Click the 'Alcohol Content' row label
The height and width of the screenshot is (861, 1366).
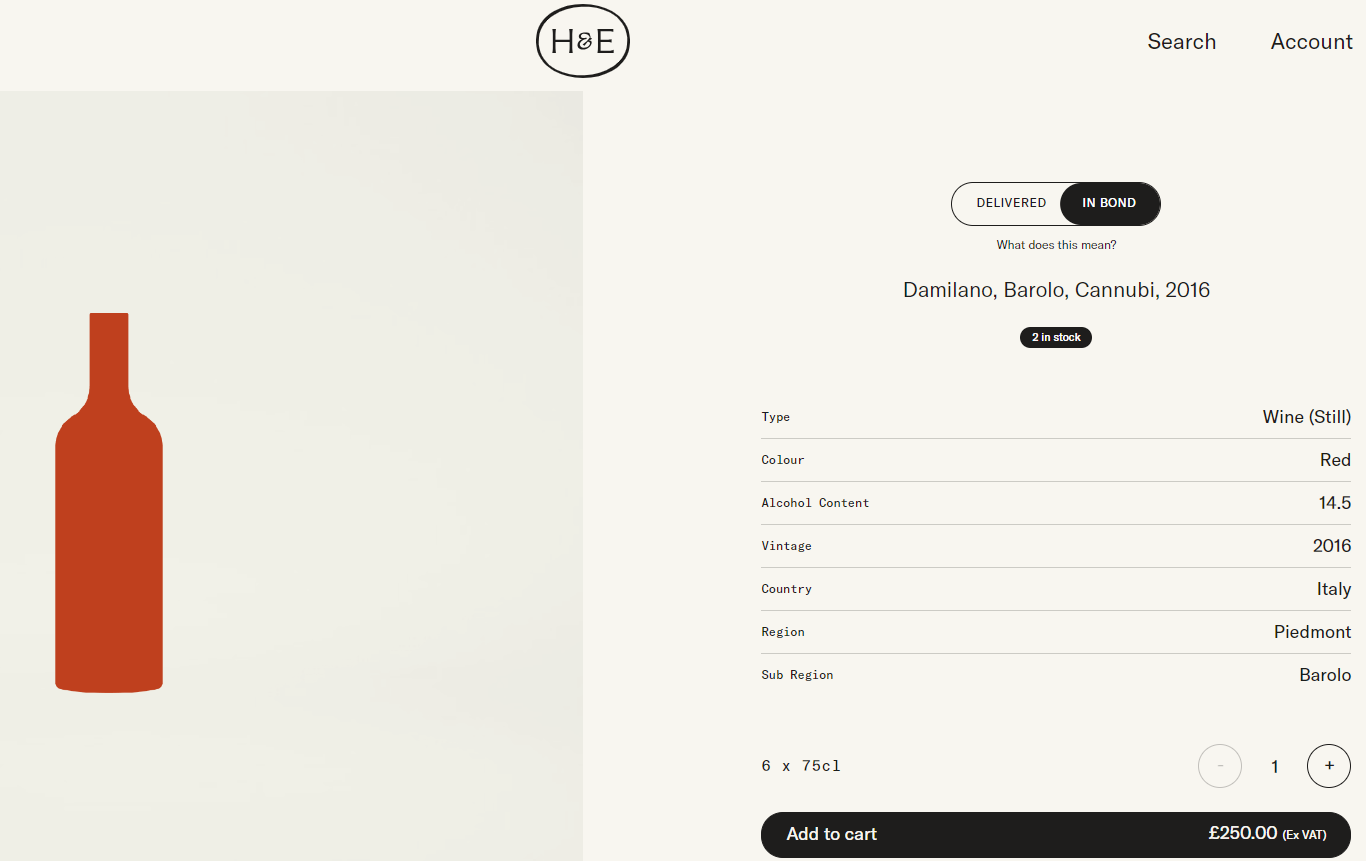point(815,503)
